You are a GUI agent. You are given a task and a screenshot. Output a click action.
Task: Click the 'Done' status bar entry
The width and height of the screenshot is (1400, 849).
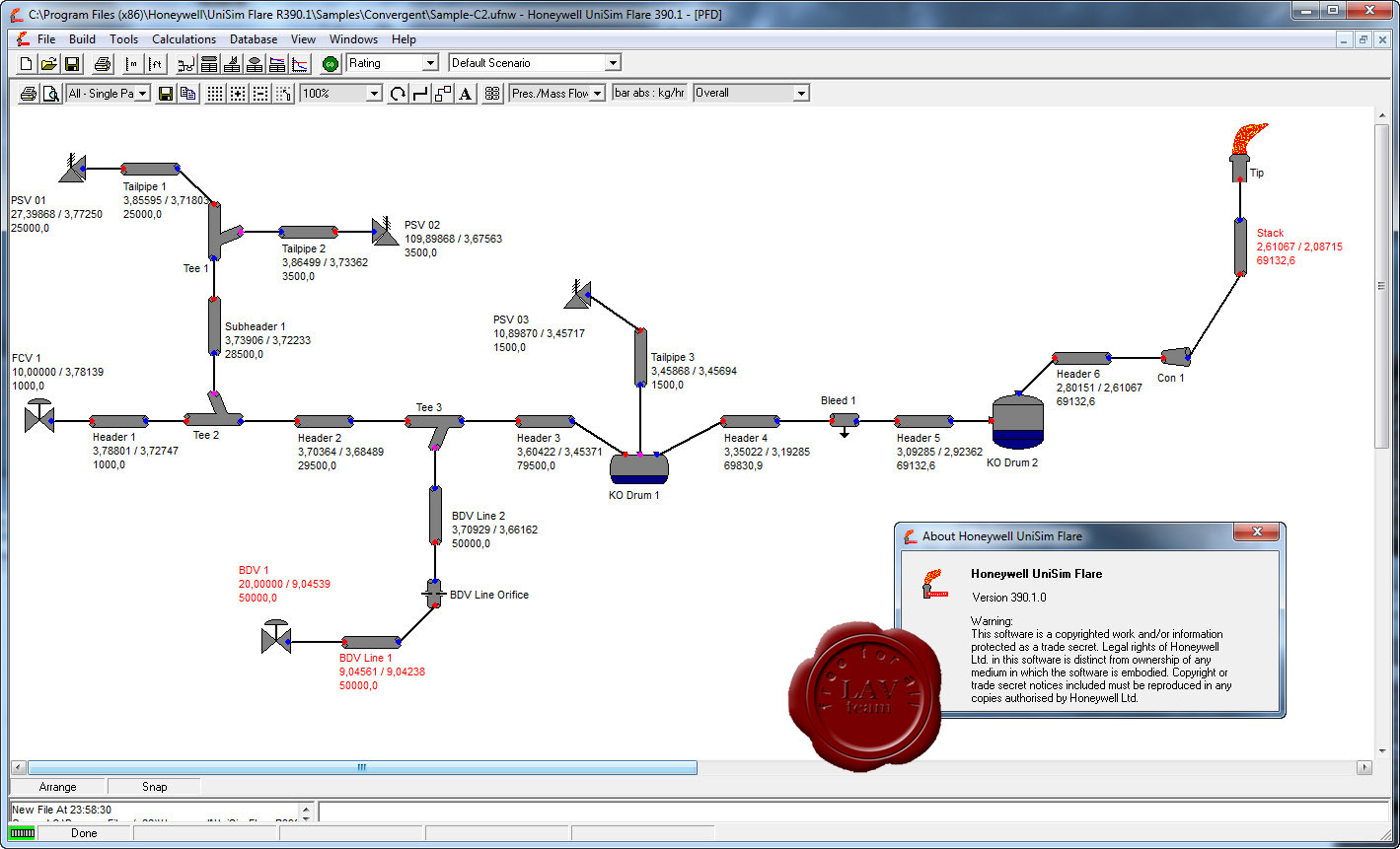tap(85, 833)
